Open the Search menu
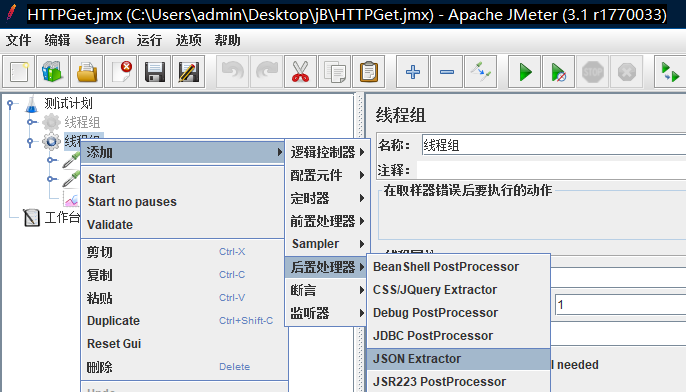Screen dimensions: 686x392 point(105,40)
